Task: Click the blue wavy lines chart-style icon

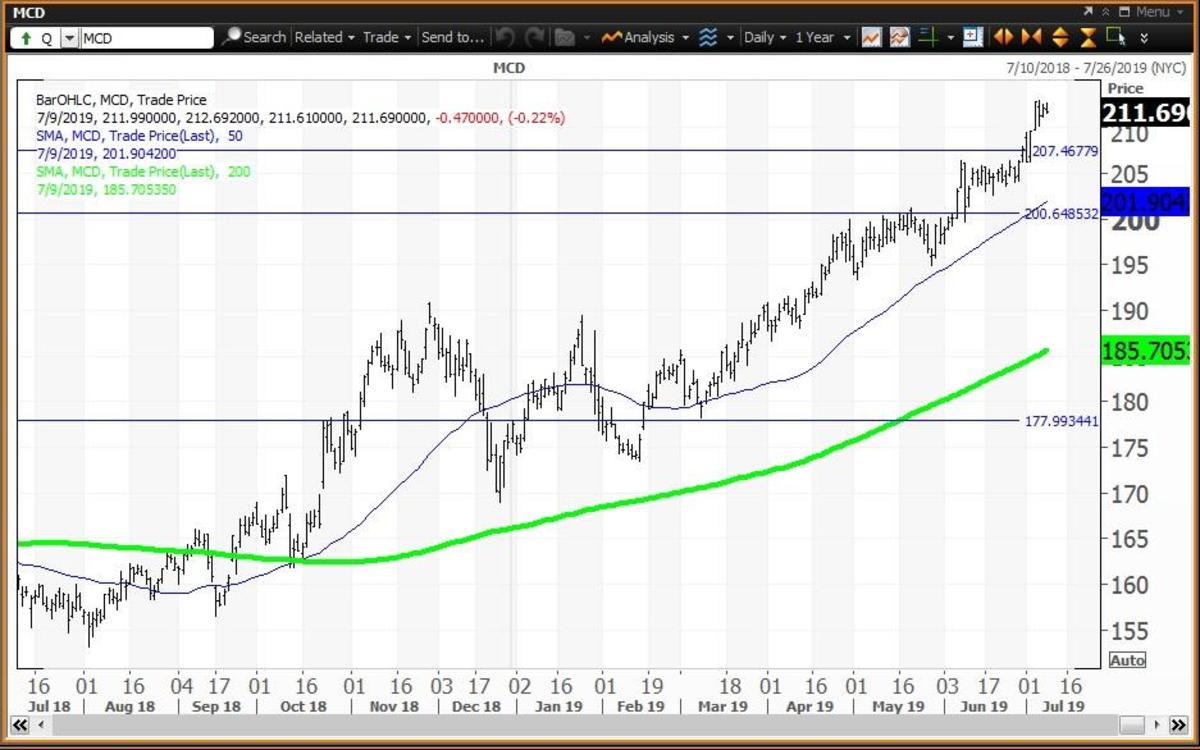Action: tap(708, 37)
